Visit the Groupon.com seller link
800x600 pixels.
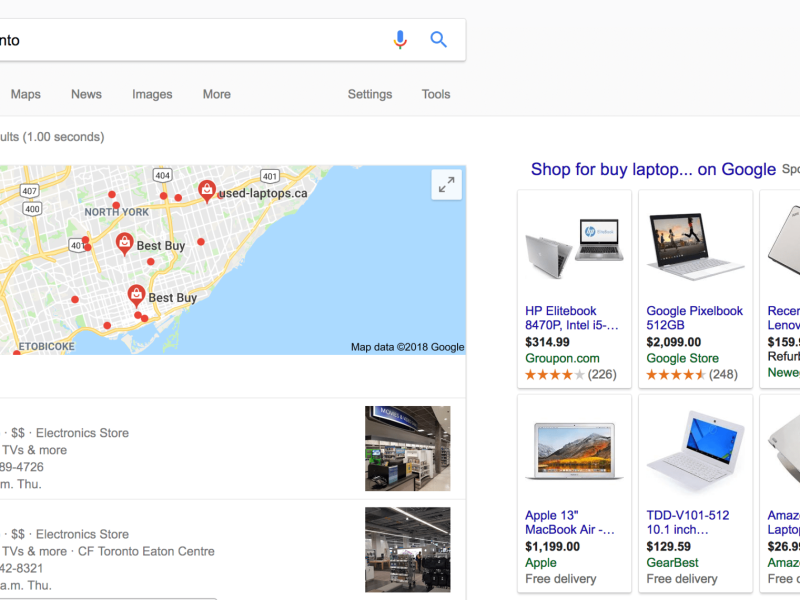coord(562,358)
